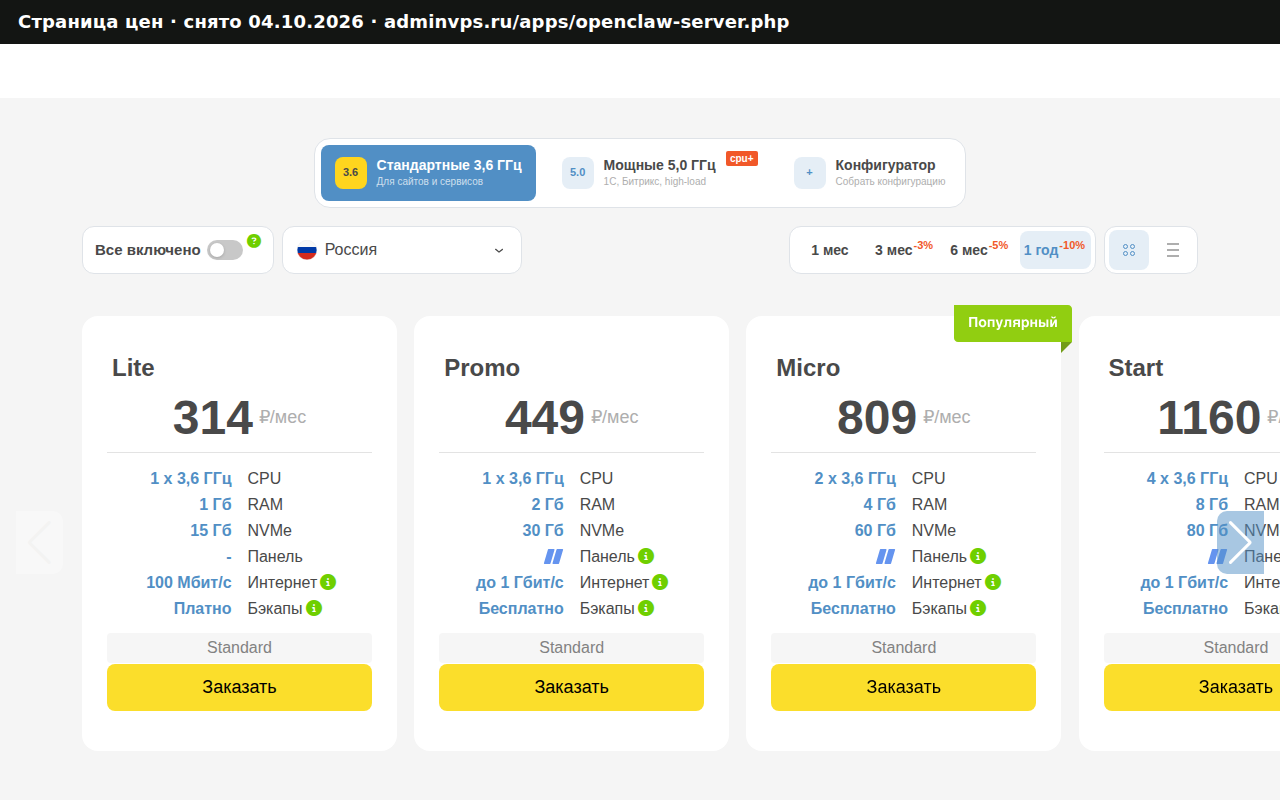The image size is (1280, 800).
Task: Select the 1 год billing period
Action: coord(1055,250)
